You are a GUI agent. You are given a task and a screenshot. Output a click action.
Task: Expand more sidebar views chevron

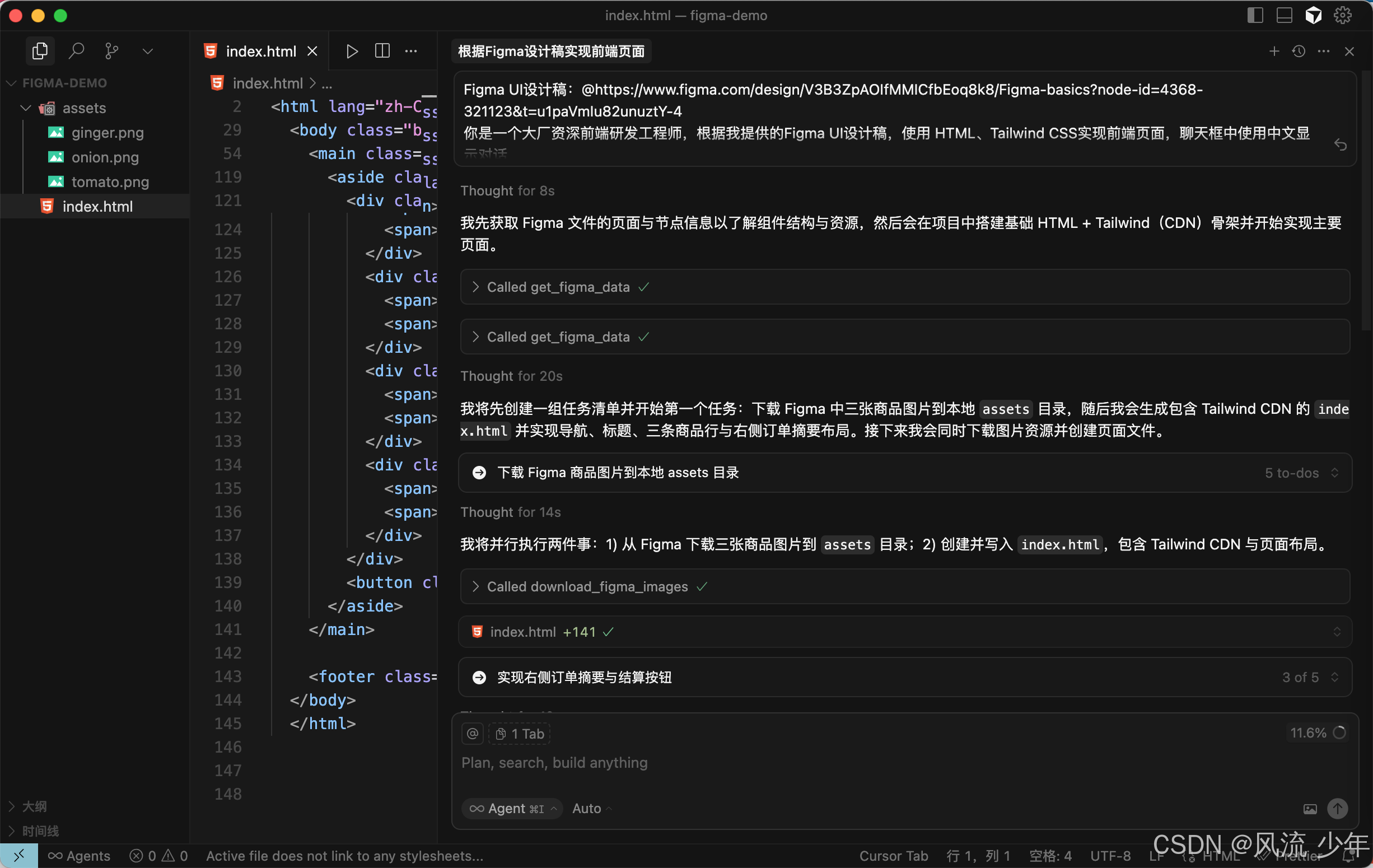(x=148, y=52)
